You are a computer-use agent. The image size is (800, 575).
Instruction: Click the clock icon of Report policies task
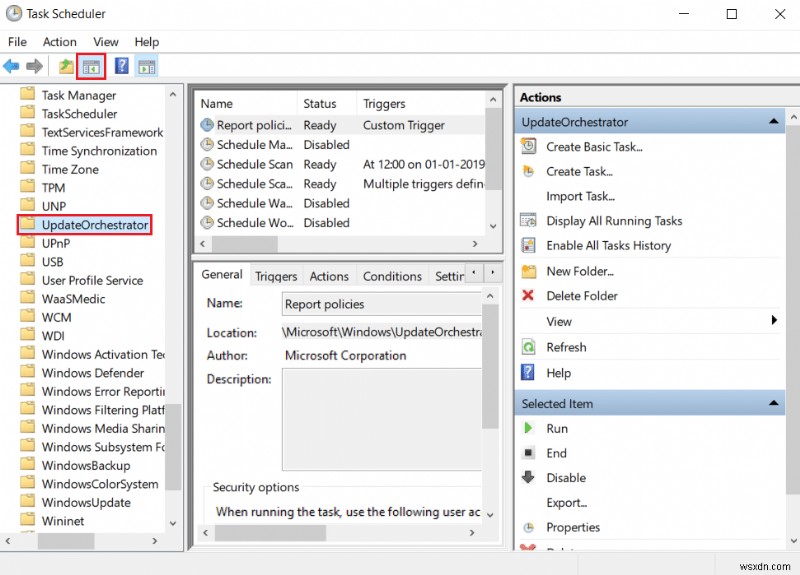pyautogui.click(x=207, y=125)
